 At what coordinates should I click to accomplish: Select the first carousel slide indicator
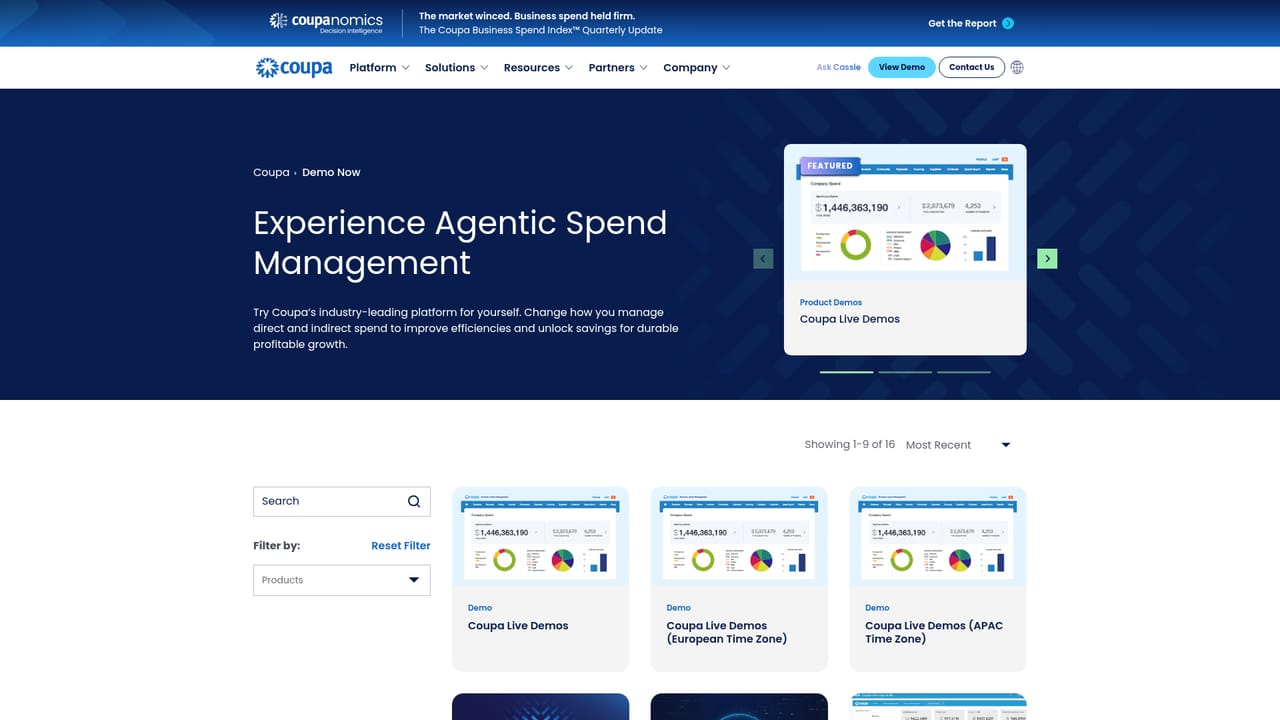847,372
